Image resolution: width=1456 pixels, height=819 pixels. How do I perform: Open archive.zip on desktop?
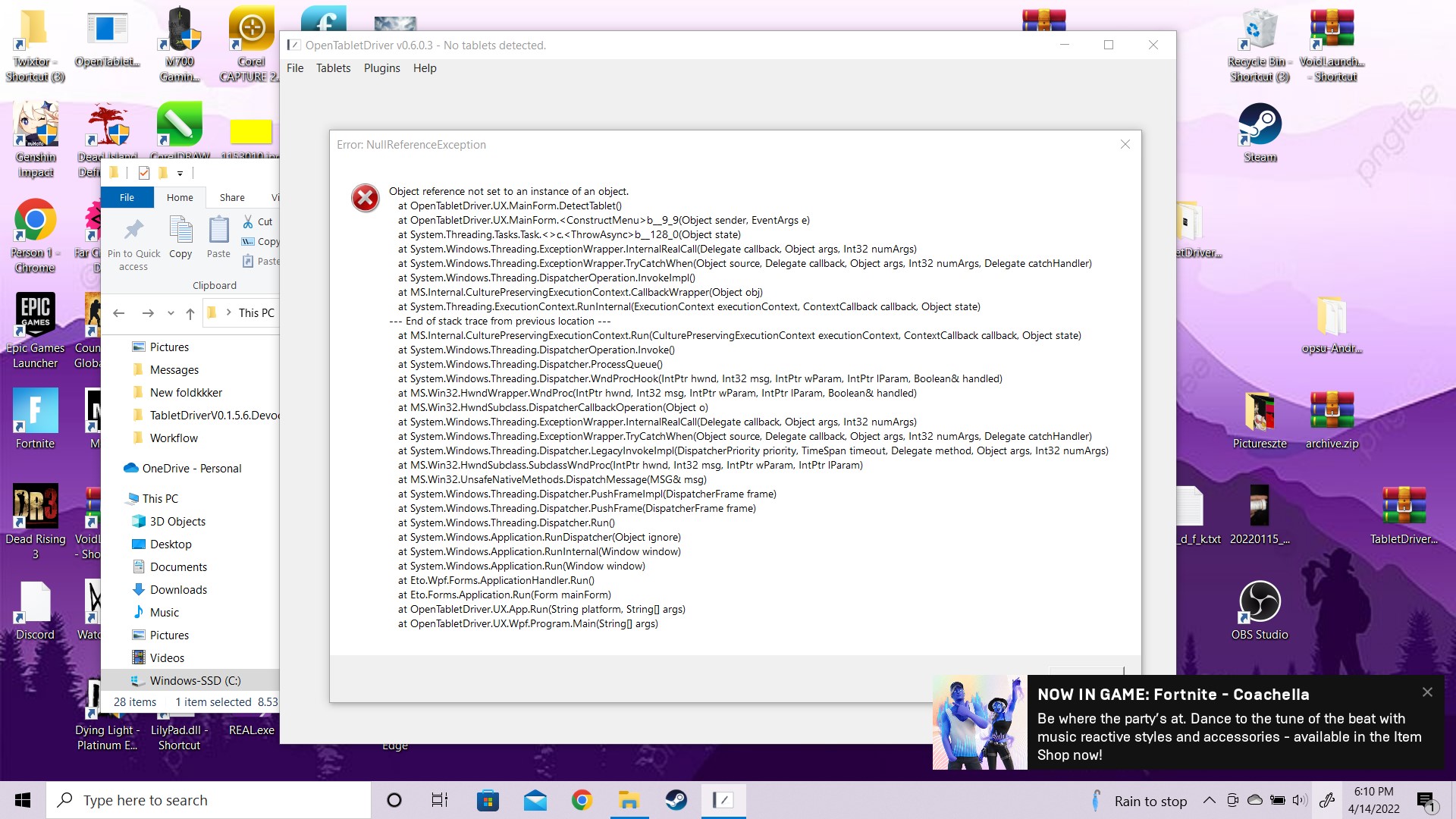(x=1332, y=420)
